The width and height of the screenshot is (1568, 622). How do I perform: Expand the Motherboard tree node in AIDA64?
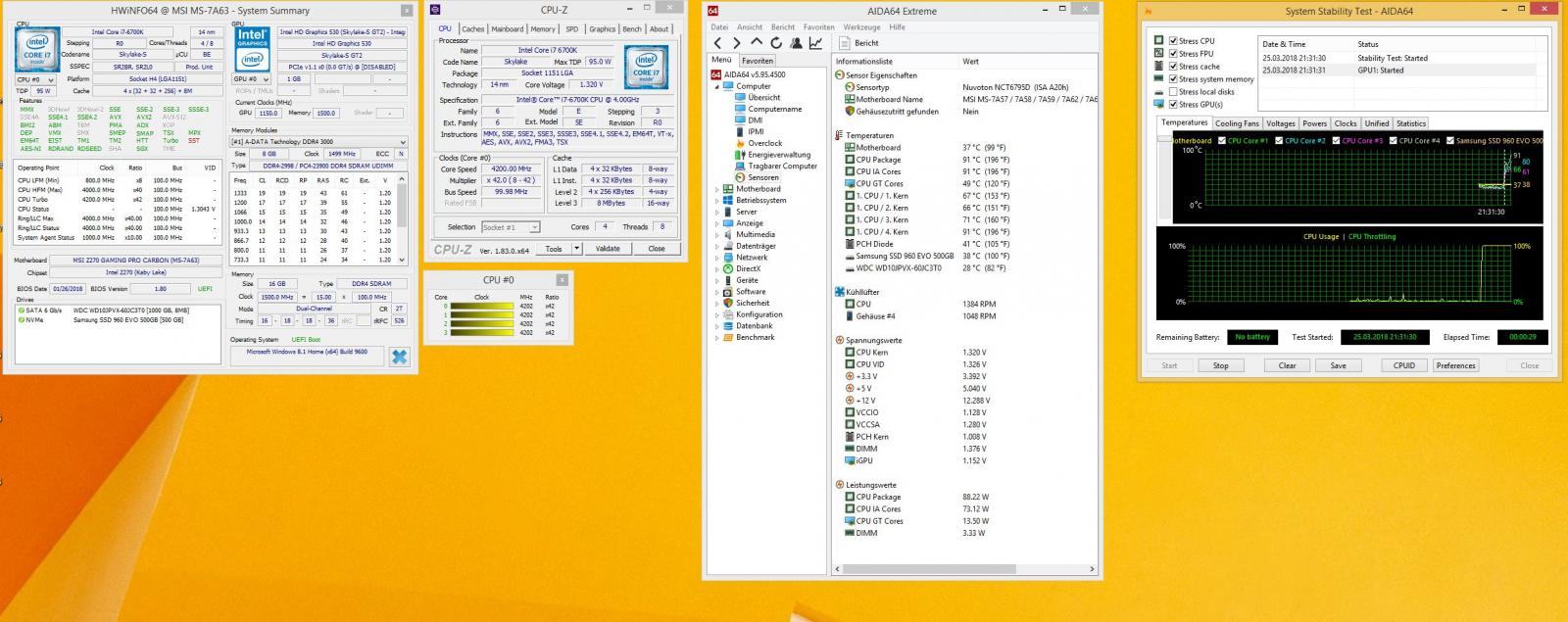[x=717, y=189]
